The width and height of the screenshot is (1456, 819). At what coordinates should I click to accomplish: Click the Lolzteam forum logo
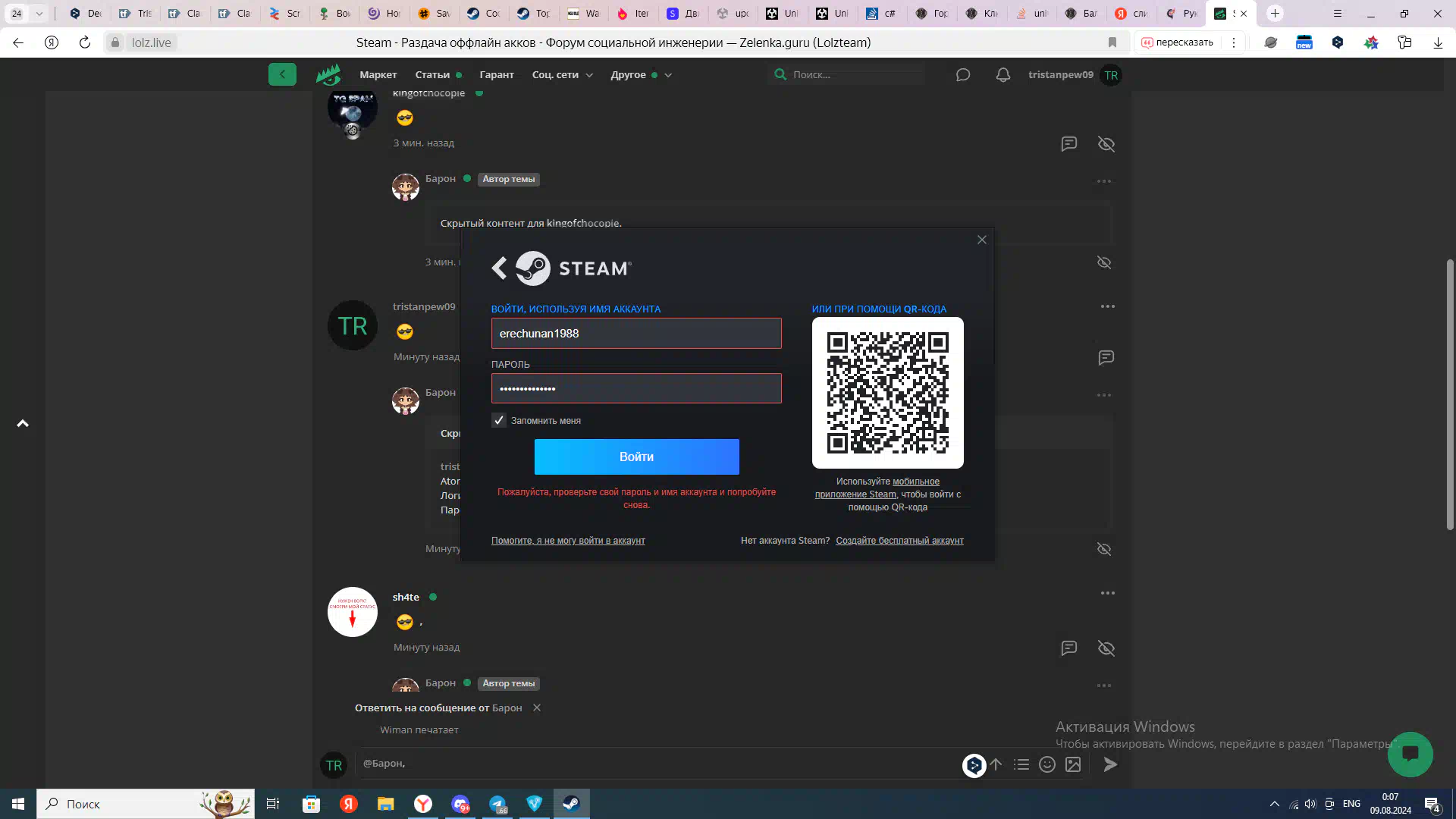tap(328, 74)
